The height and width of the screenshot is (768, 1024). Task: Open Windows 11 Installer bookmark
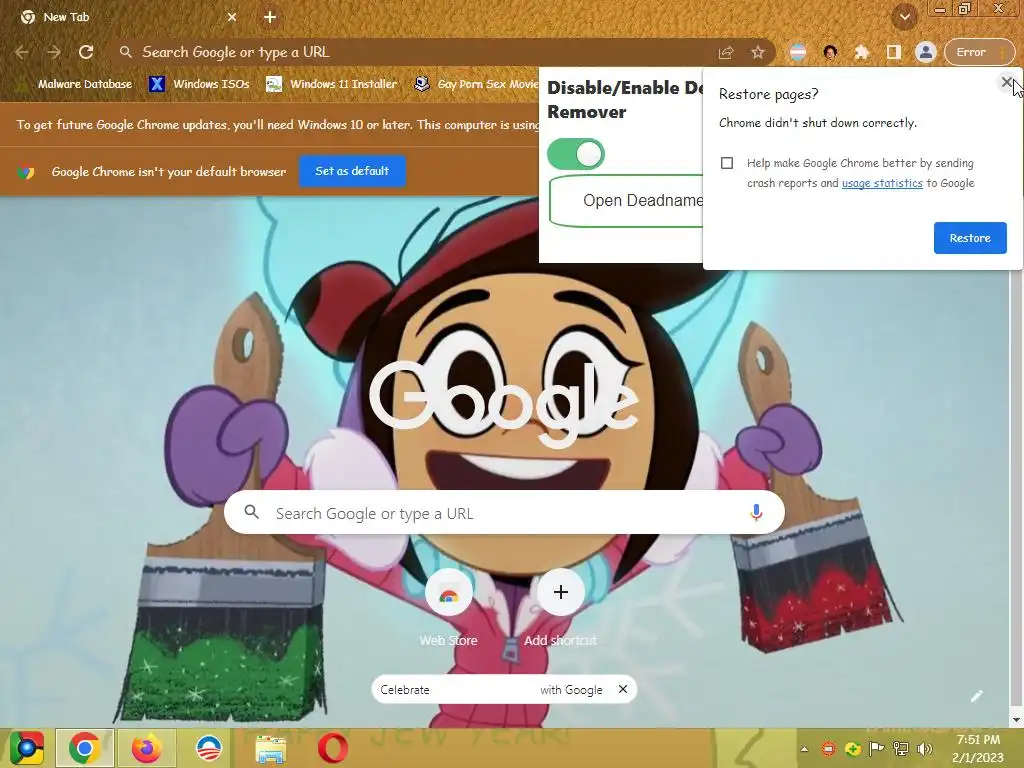click(332, 84)
